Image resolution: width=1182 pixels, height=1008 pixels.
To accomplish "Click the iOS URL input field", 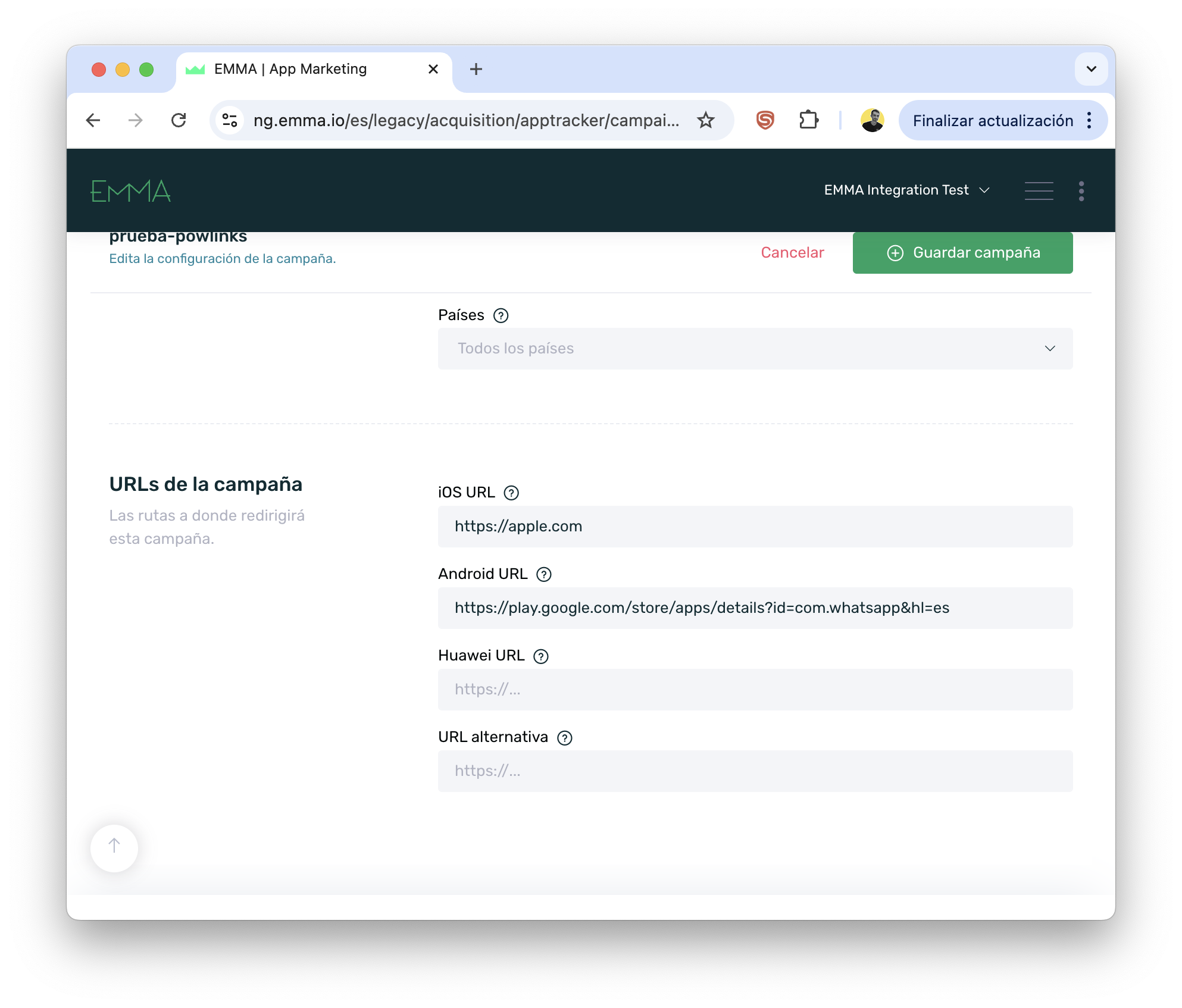I will (755, 527).
